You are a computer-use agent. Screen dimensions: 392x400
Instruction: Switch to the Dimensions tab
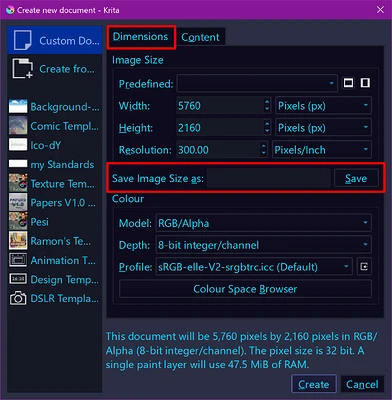click(141, 37)
